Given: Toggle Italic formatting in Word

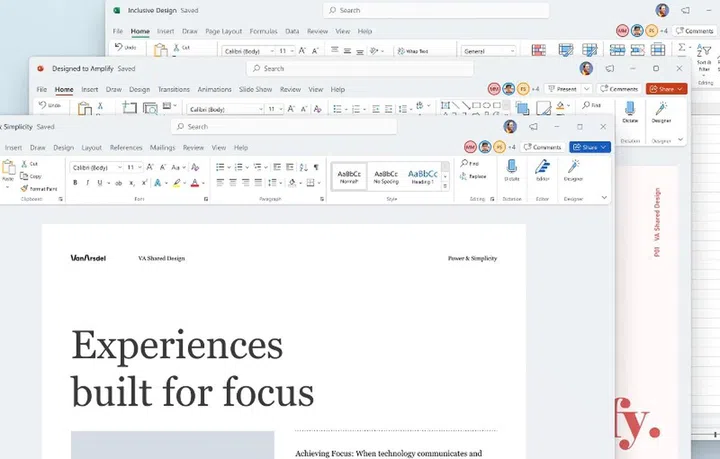Looking at the screenshot, I should pos(87,183).
